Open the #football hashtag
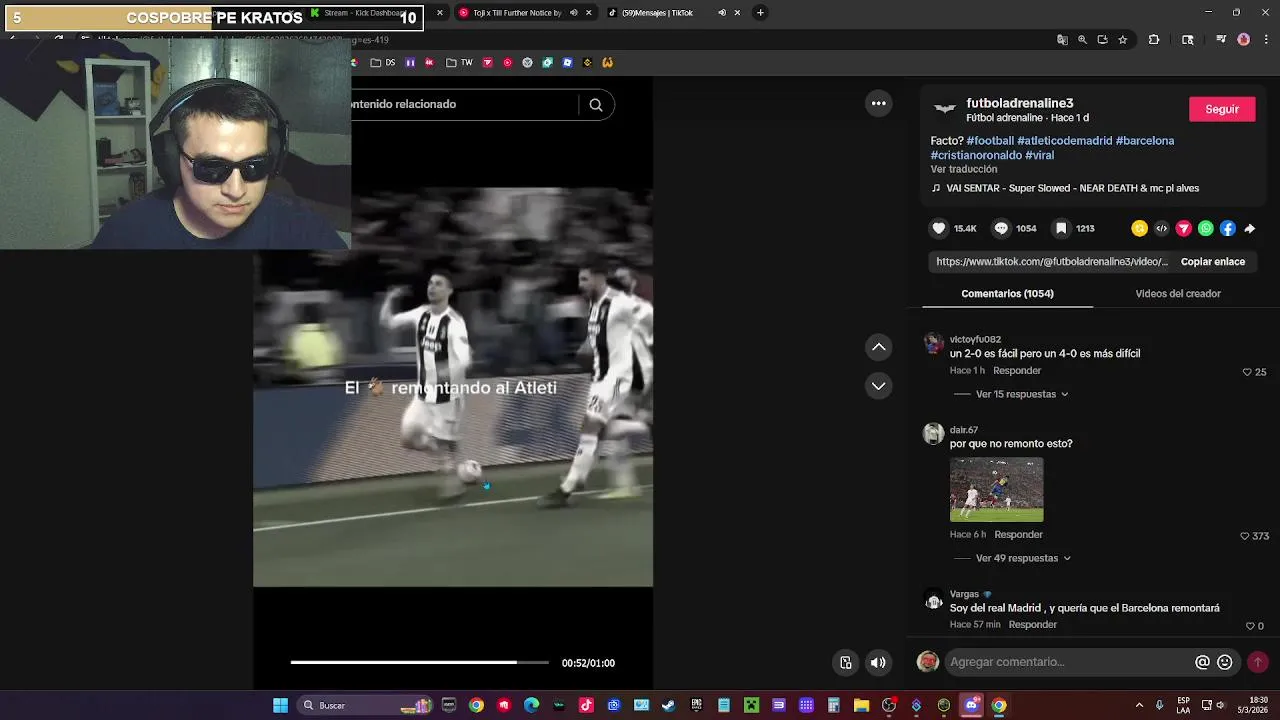The height and width of the screenshot is (720, 1280). 990,141
